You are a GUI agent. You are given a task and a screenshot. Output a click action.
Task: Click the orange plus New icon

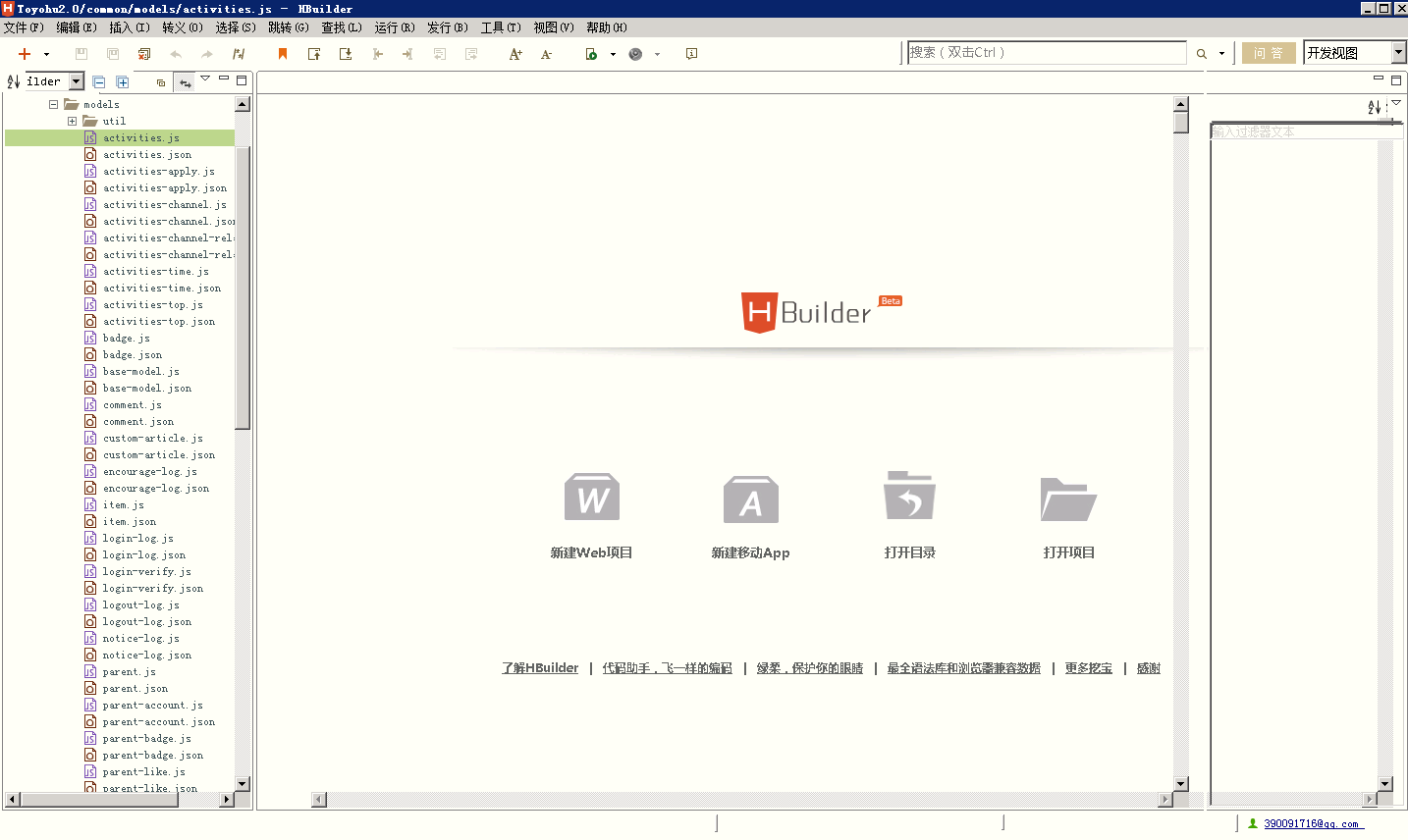click(x=25, y=54)
